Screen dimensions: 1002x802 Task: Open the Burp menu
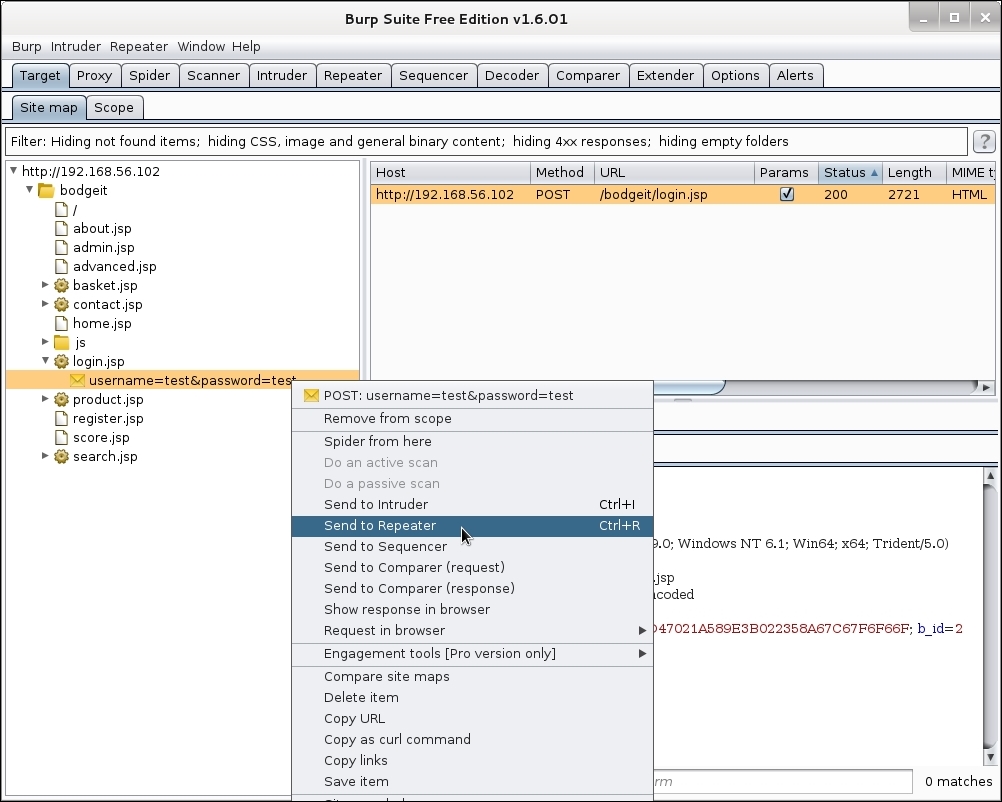tap(27, 47)
